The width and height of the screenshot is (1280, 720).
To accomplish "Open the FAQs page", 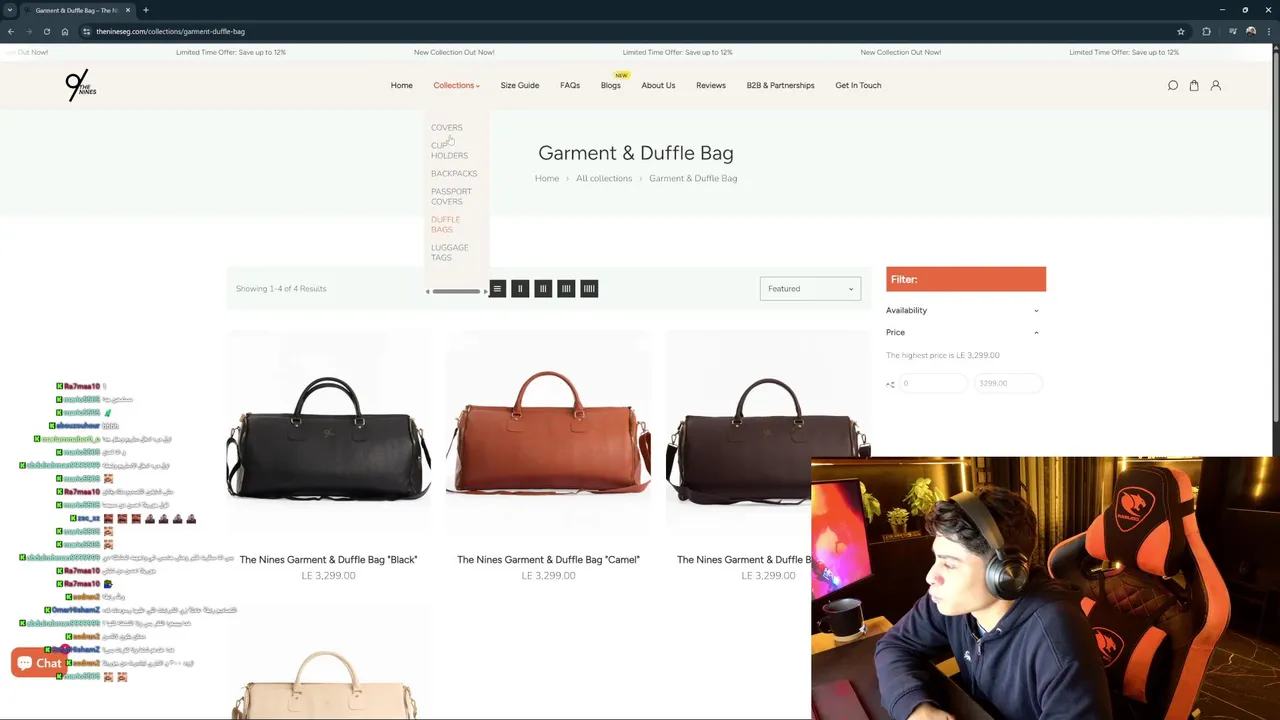I will click(570, 85).
